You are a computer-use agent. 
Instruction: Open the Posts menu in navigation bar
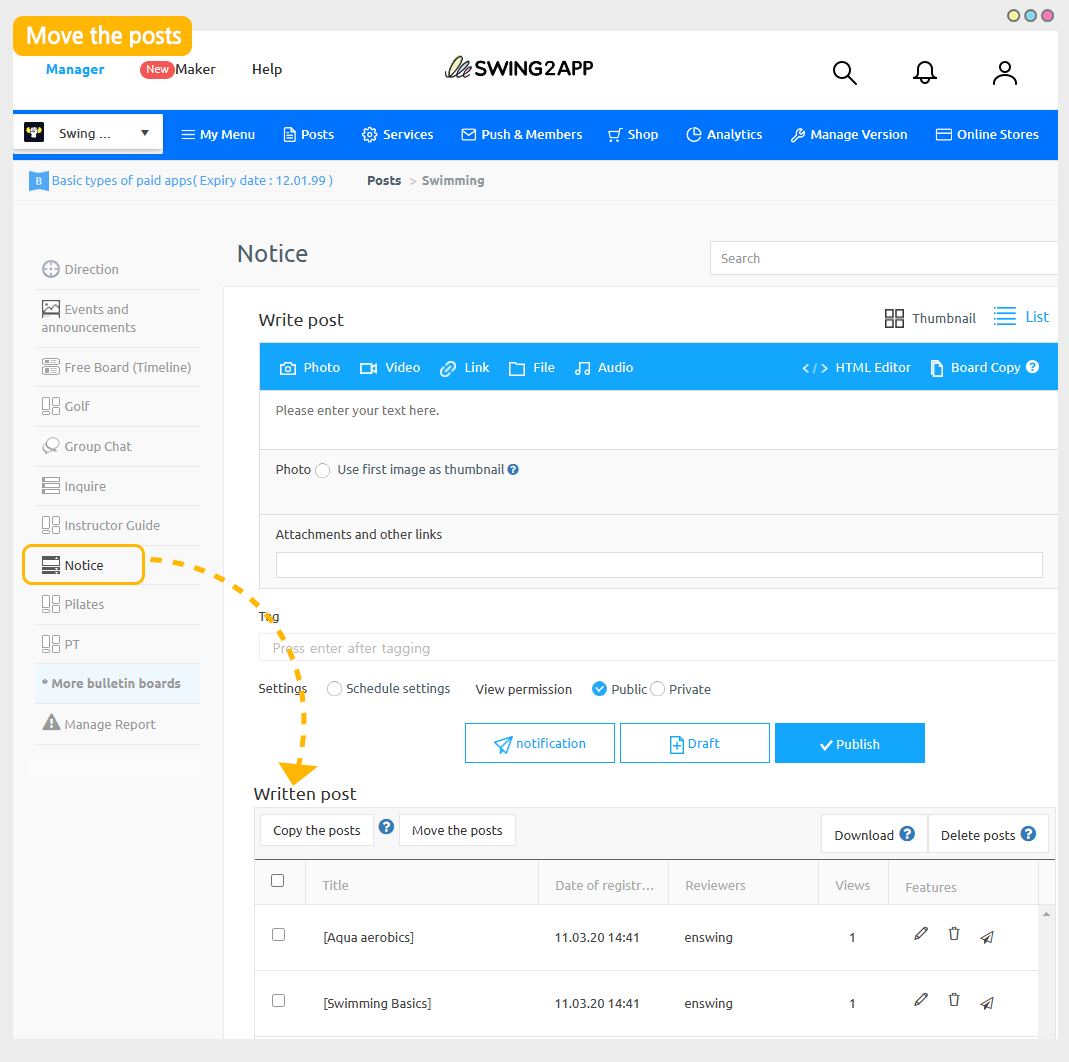308,135
